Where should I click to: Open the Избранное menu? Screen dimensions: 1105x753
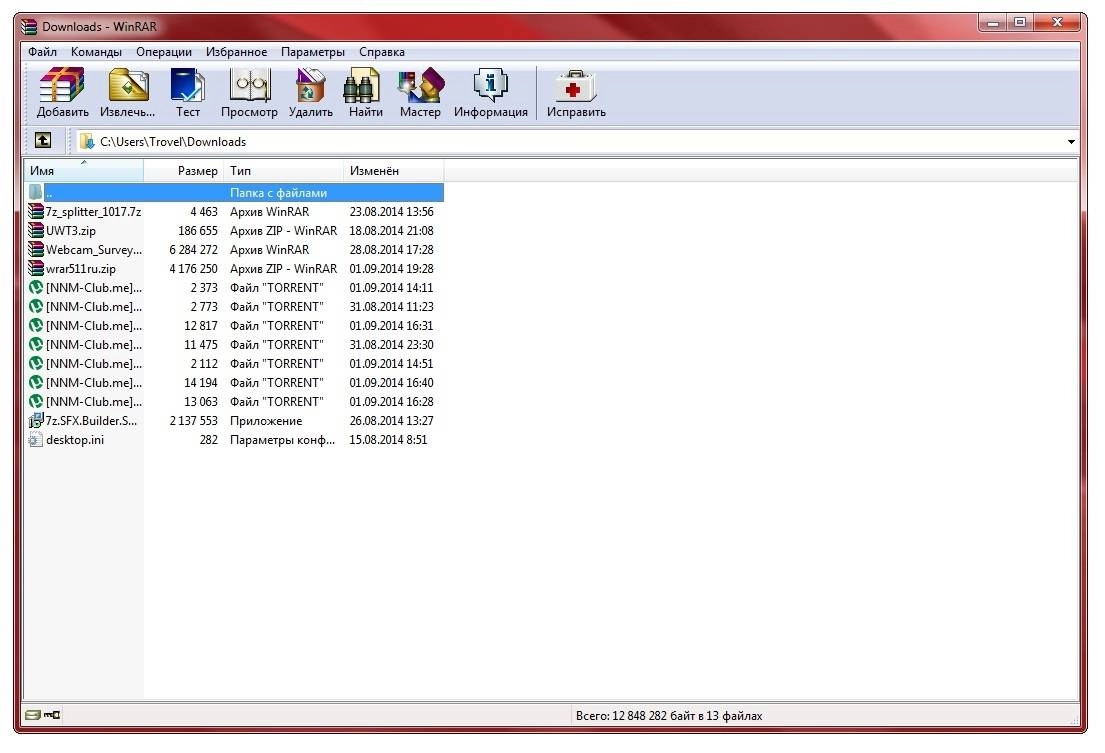pyautogui.click(x=236, y=51)
